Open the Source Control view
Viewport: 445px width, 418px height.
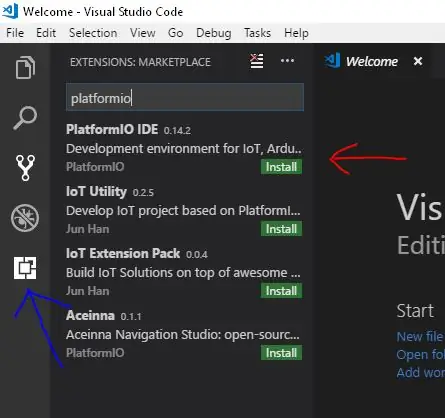tap(25, 168)
